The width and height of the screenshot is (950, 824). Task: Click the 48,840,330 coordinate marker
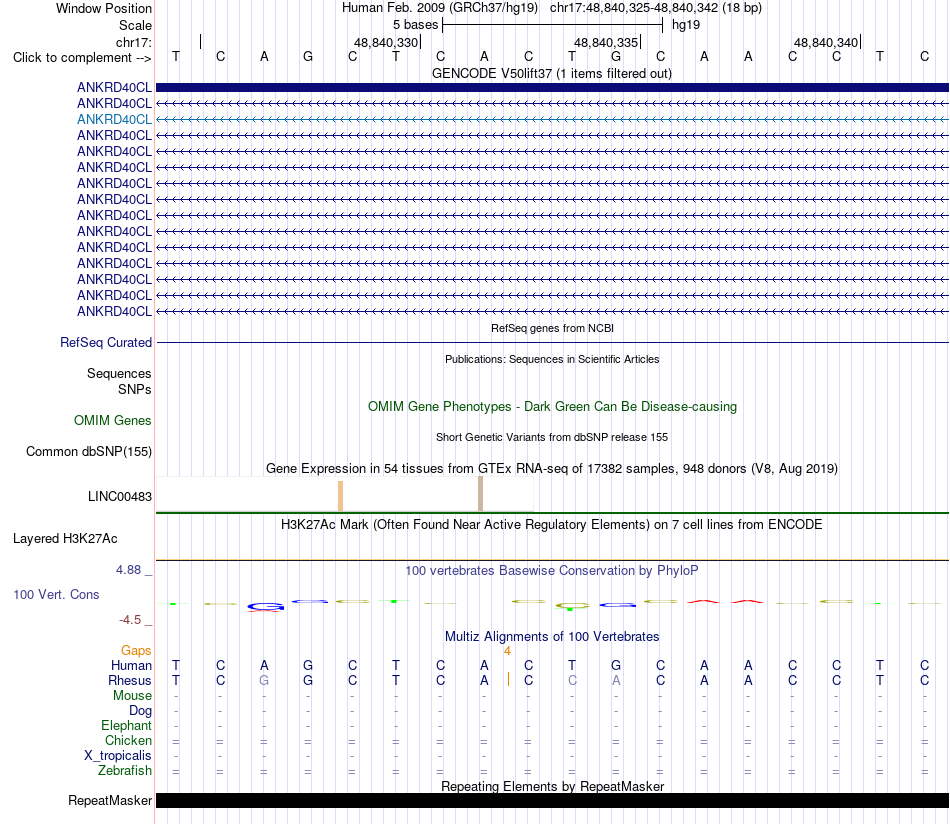386,42
